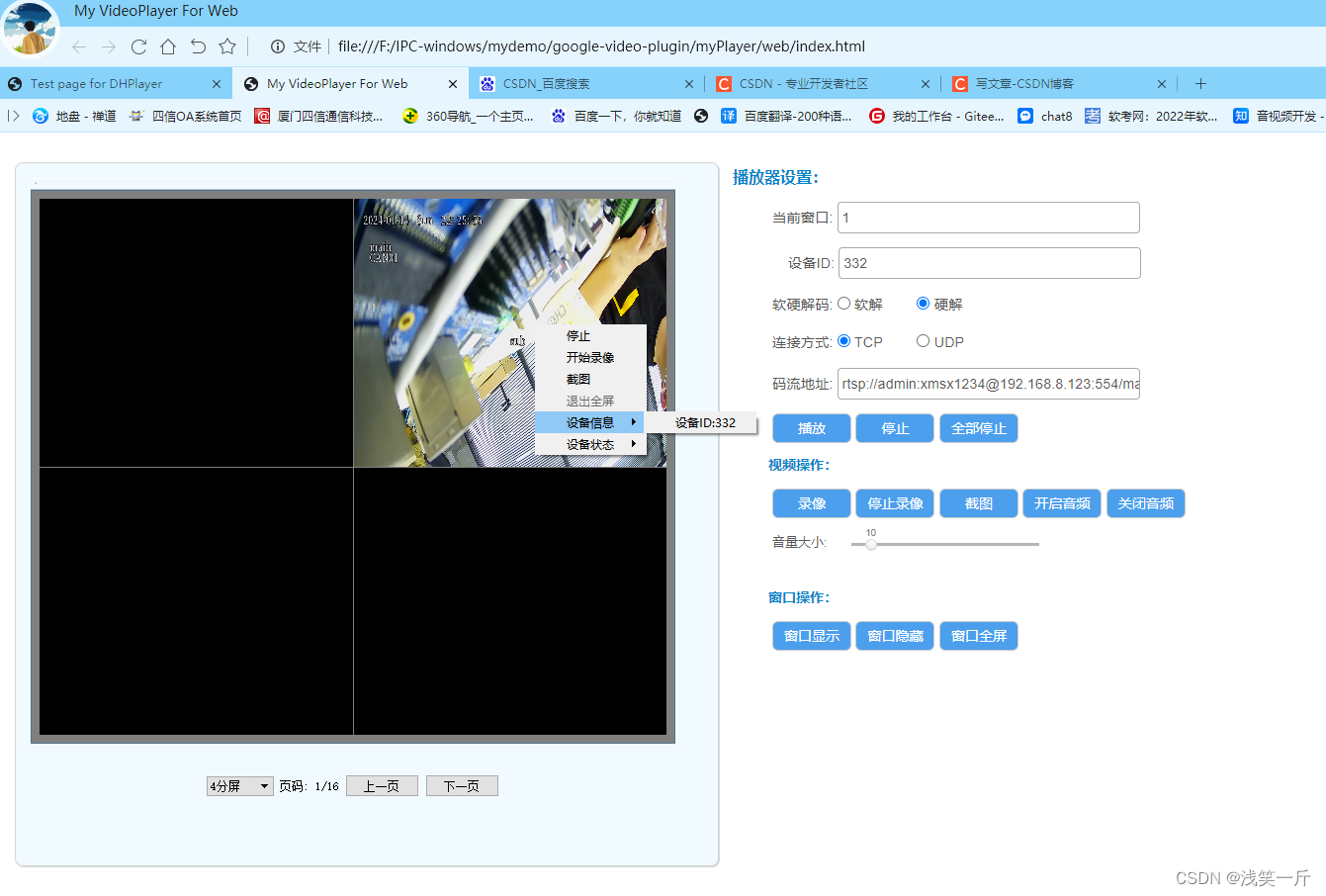Open the 我的工作台 Gitee bookmark
1326x896 pixels.
tap(936, 116)
